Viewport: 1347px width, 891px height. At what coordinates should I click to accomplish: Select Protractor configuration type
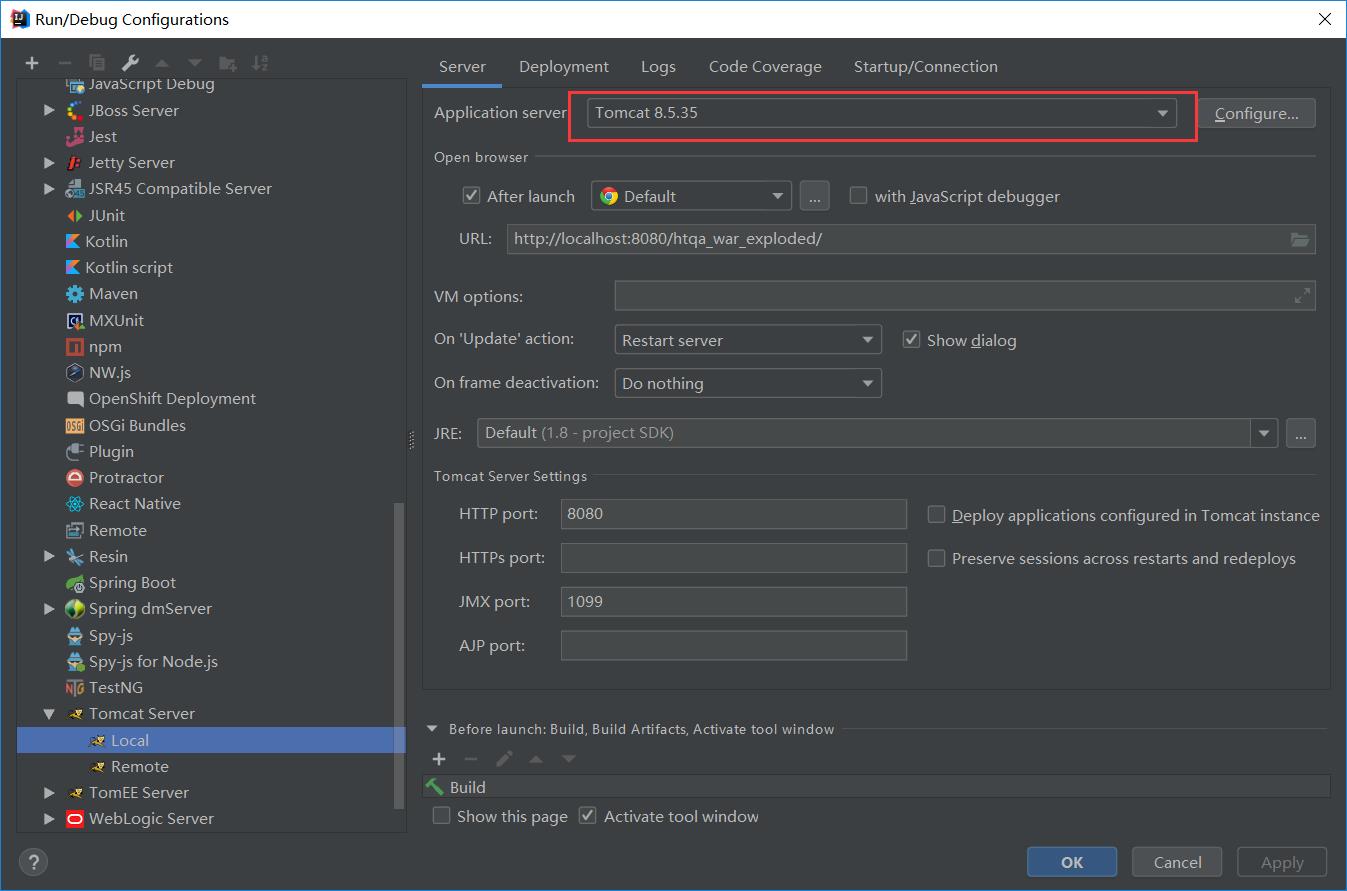(x=126, y=477)
